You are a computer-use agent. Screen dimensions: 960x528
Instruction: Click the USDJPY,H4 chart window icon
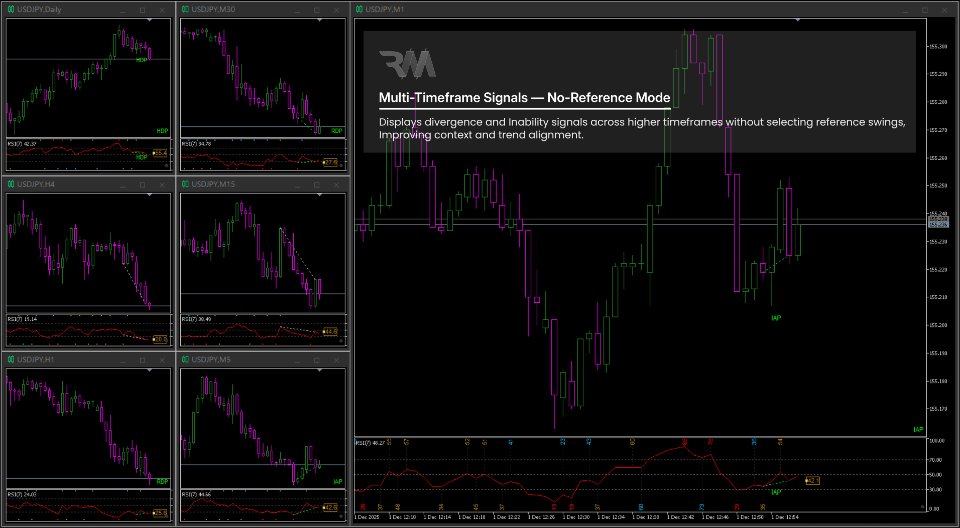pos(11,184)
